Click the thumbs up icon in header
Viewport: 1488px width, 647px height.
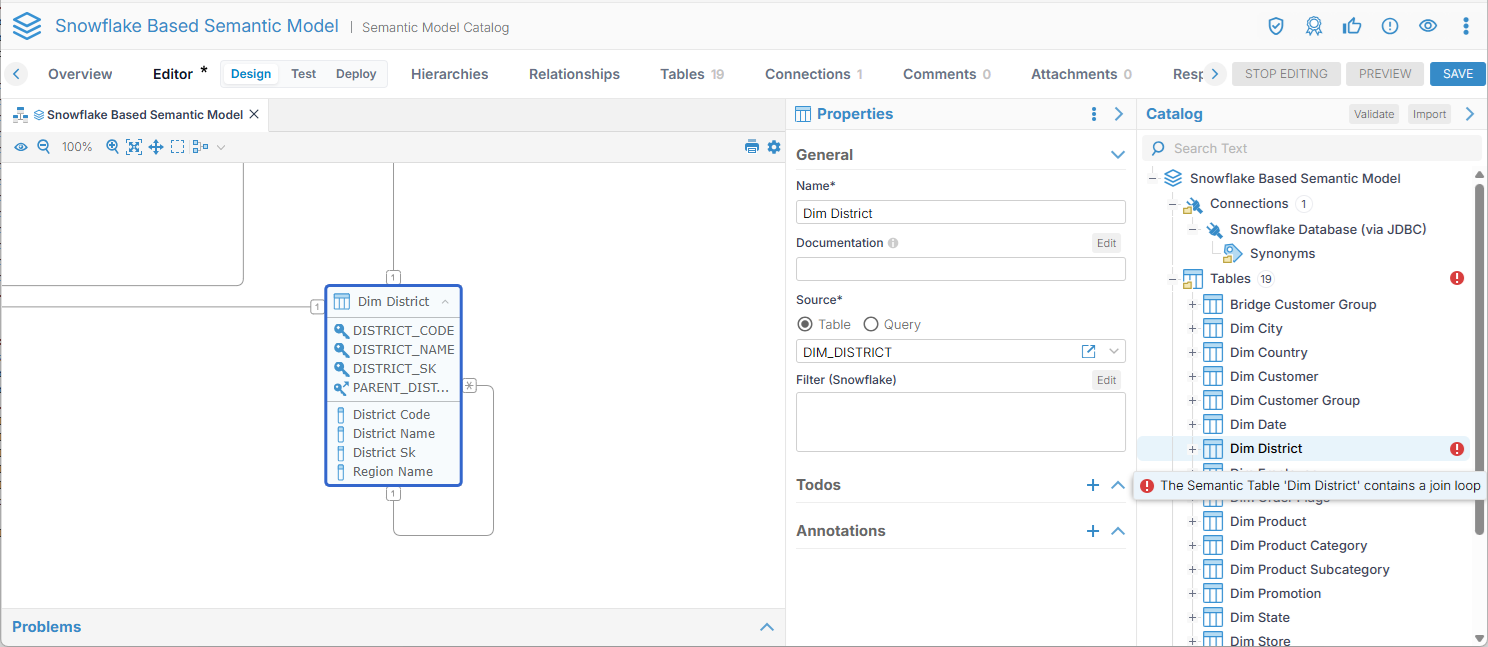pos(1353,26)
